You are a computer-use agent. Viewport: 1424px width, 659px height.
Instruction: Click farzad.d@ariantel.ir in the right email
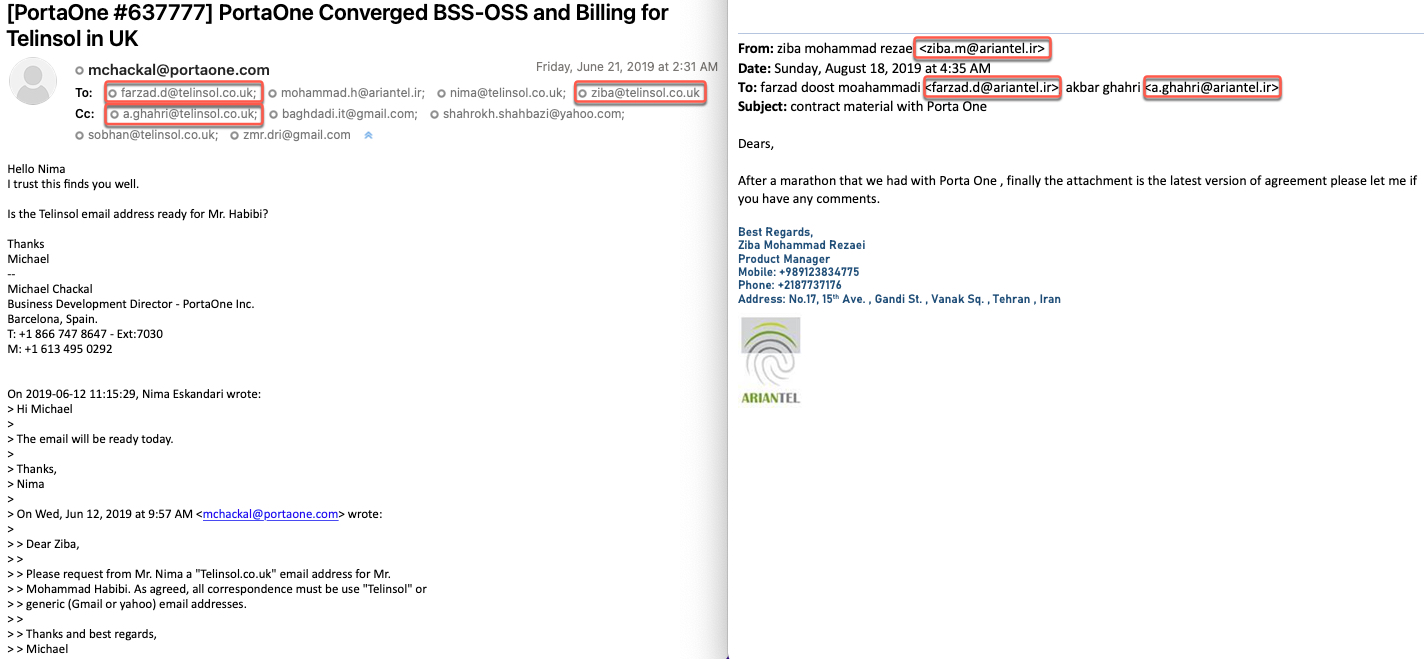tap(991, 88)
